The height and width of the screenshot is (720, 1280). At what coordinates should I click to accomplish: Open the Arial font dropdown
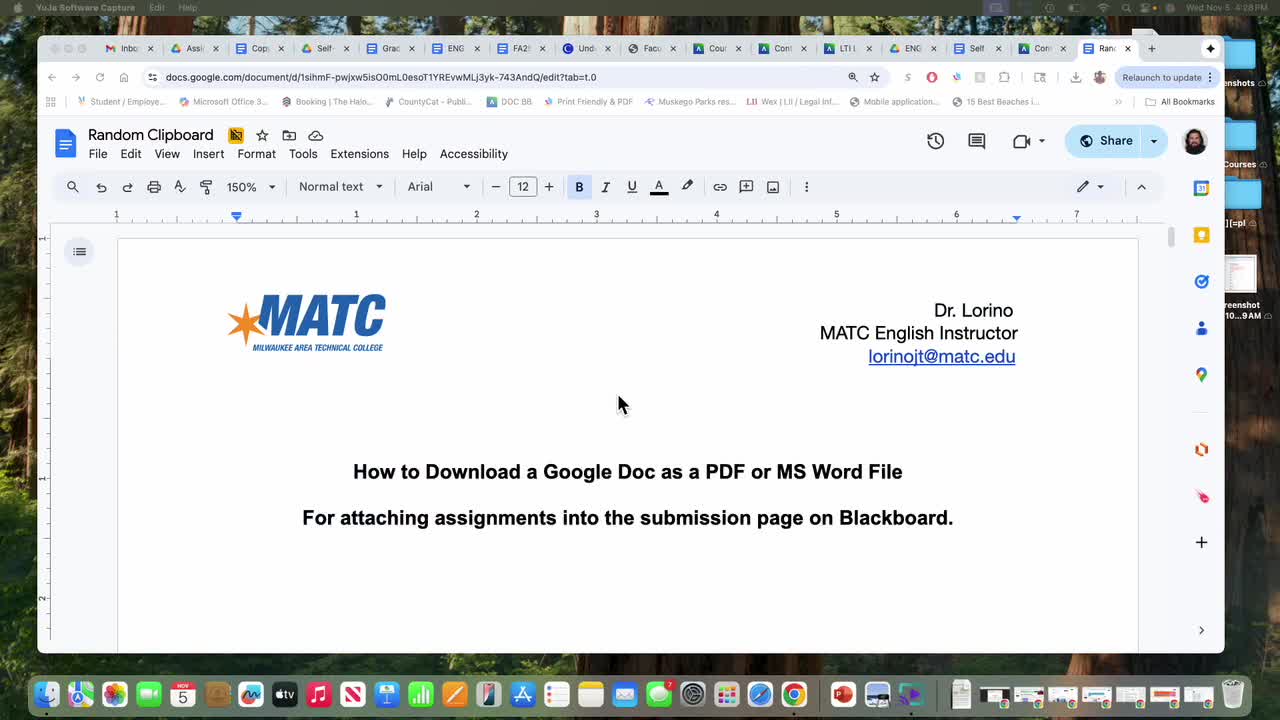click(x=439, y=187)
